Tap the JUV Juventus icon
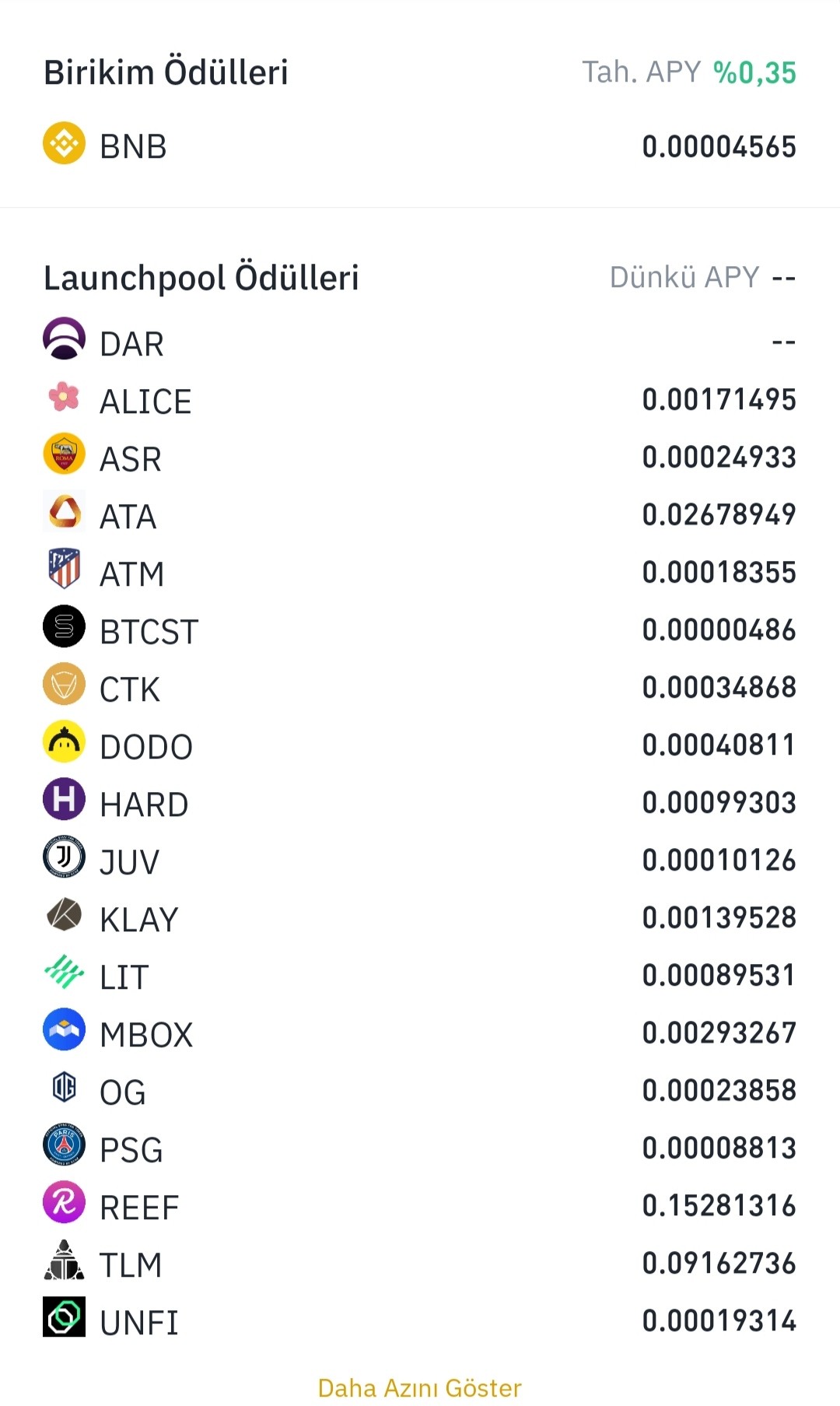The image size is (840, 1406). [64, 857]
